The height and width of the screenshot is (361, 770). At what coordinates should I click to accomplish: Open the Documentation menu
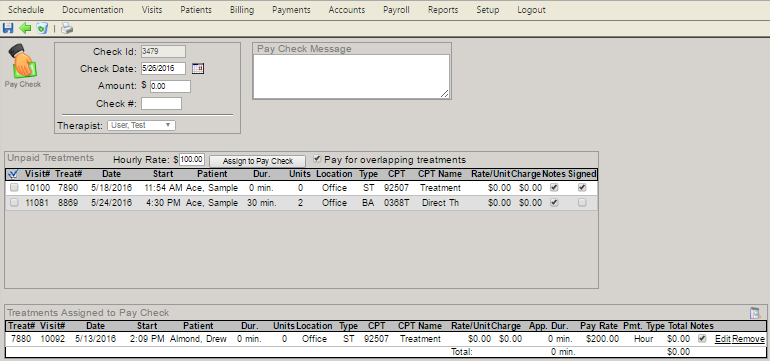tap(93, 10)
